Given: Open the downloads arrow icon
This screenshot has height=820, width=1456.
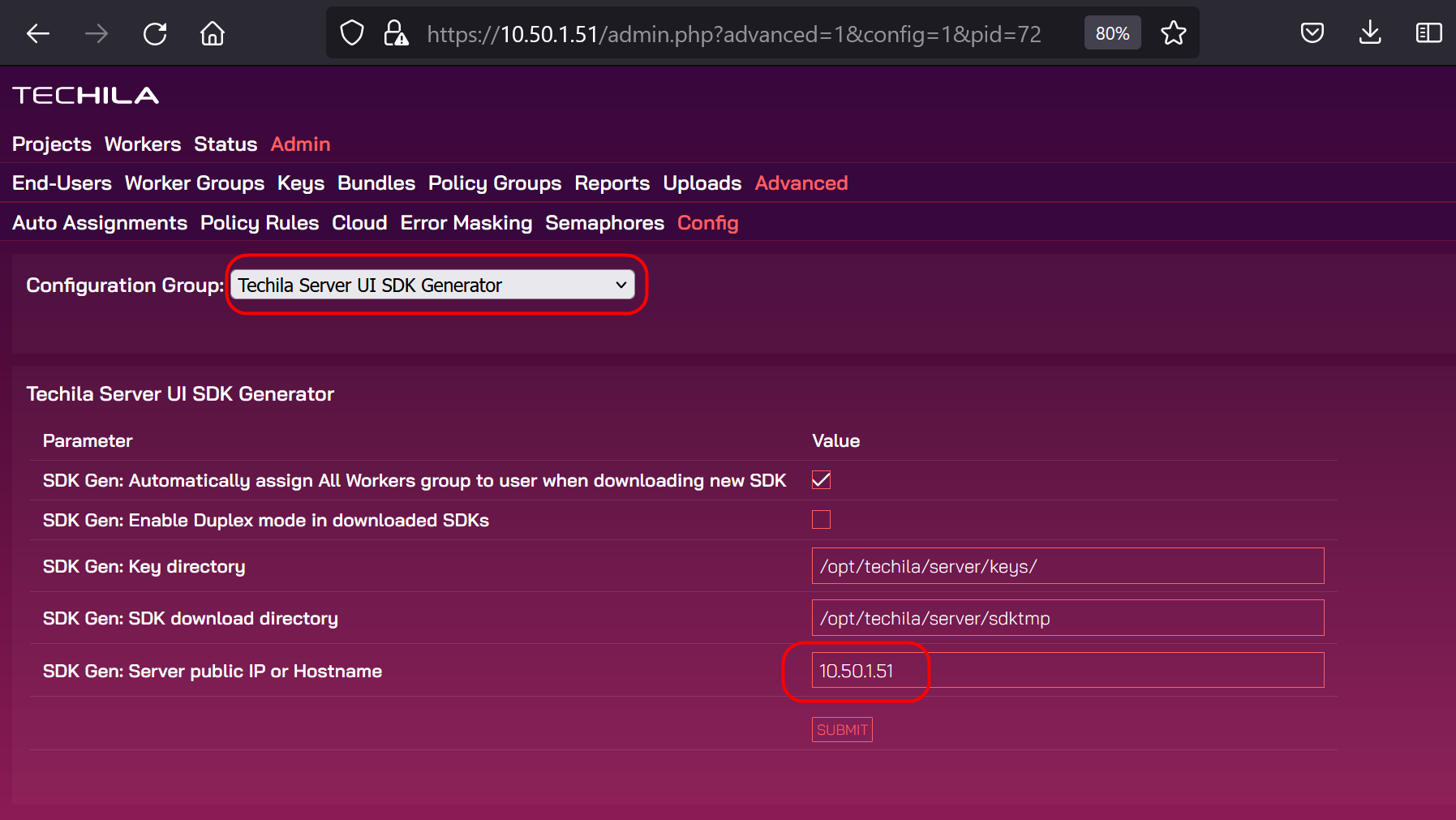Looking at the screenshot, I should pos(1370,33).
